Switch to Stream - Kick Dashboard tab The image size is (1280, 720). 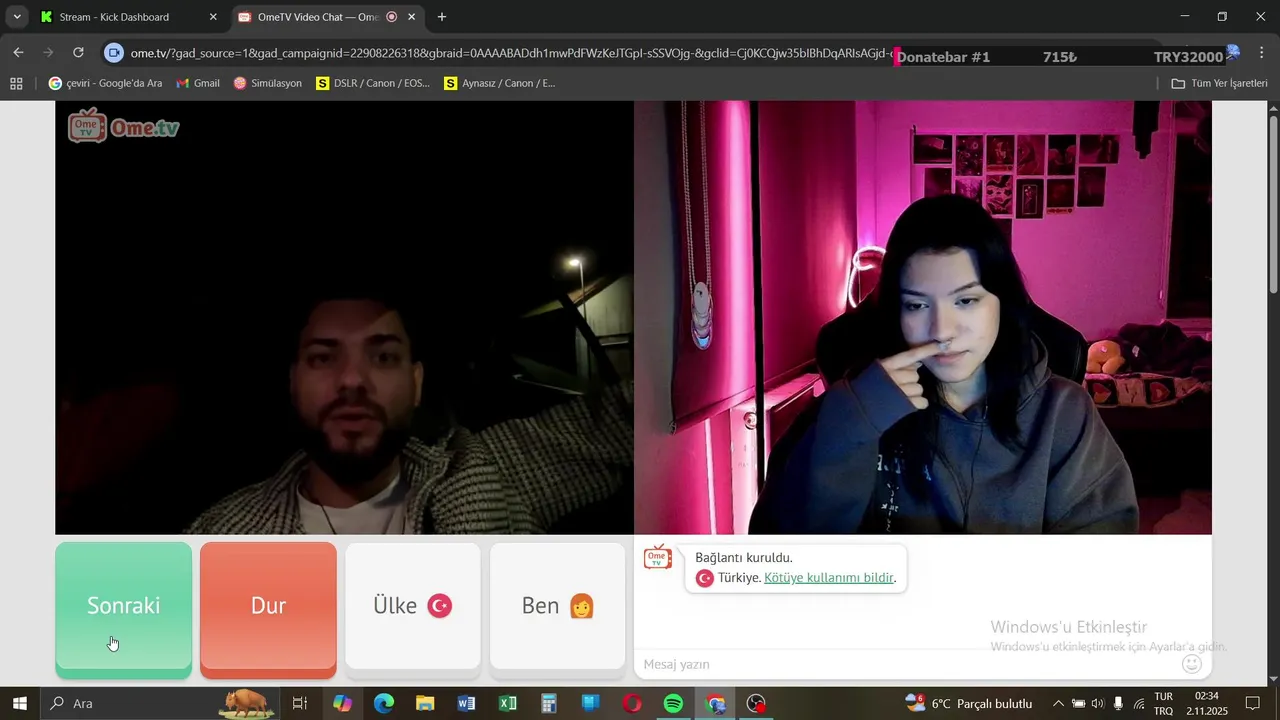[x=128, y=17]
